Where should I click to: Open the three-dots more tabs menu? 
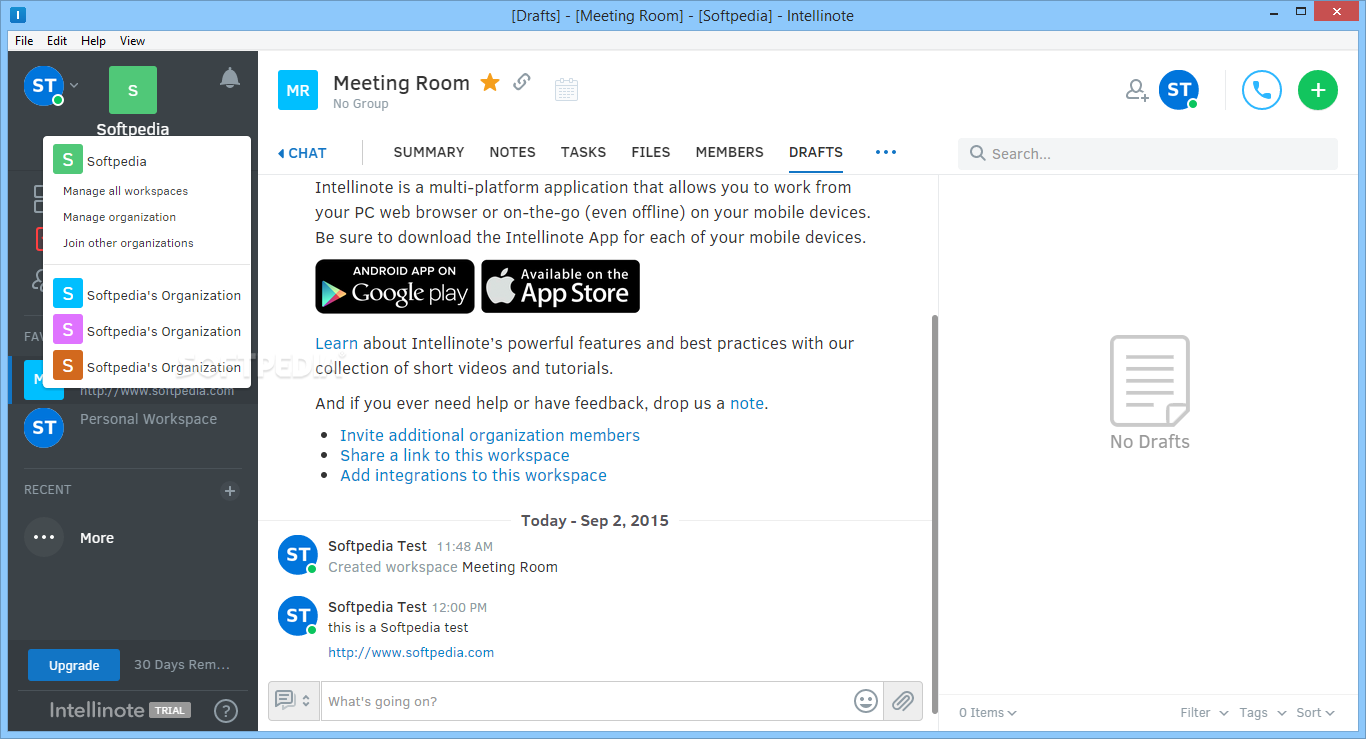(886, 152)
